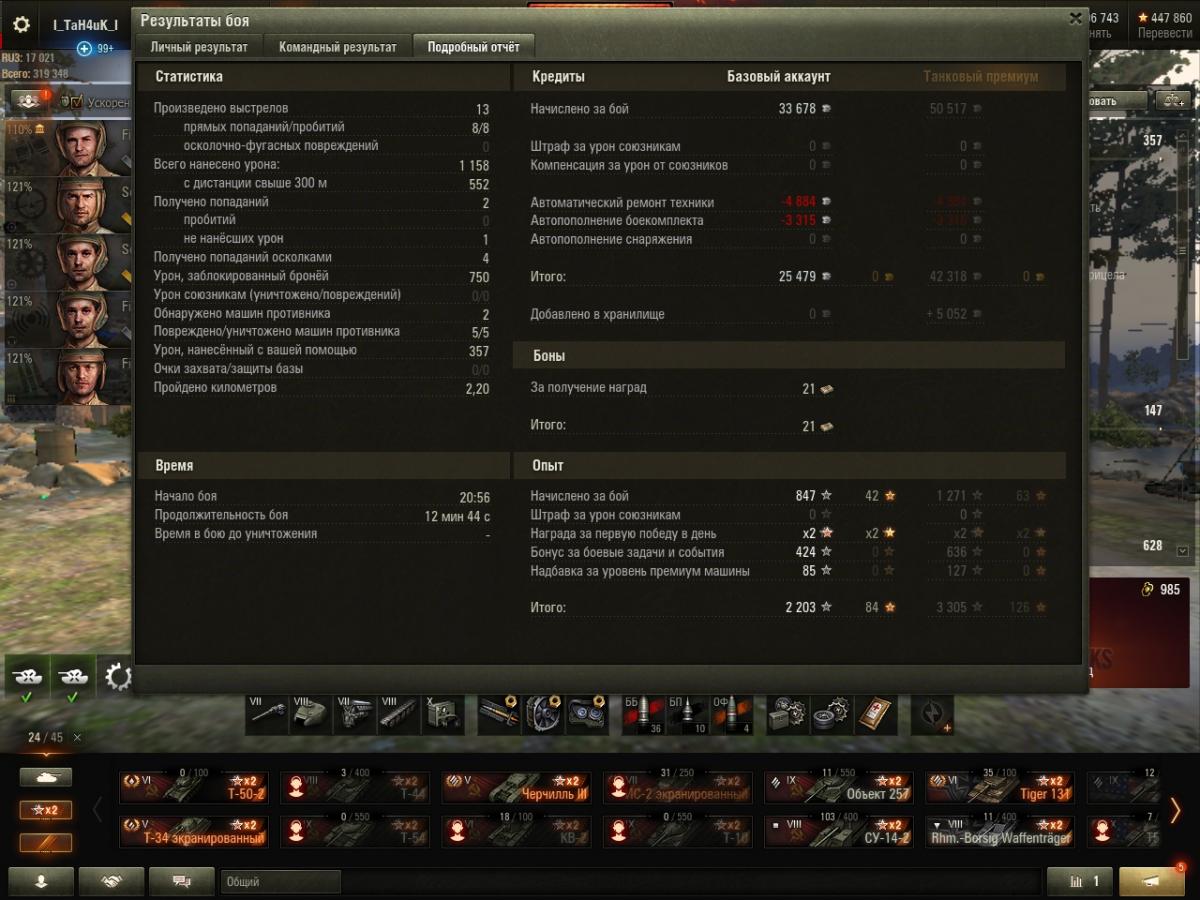This screenshot has height=900, width=1200.
Task: Open the third consumable slot with red cross
Action: tap(874, 715)
